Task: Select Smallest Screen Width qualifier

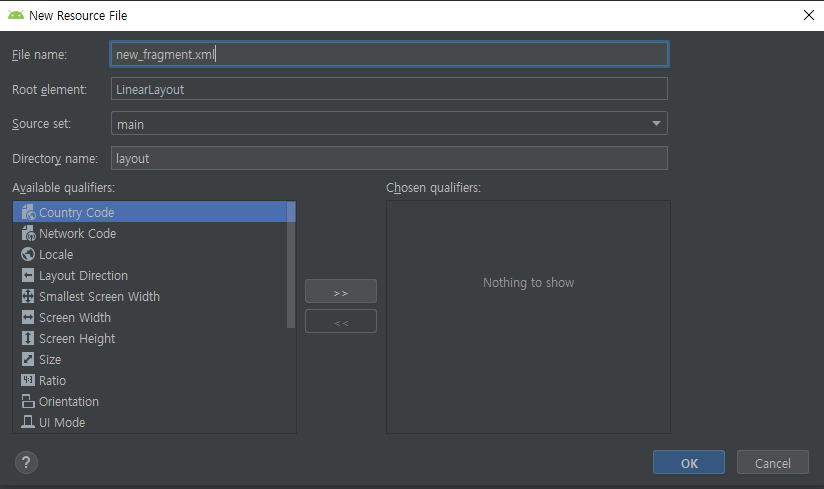Action: click(x=99, y=297)
